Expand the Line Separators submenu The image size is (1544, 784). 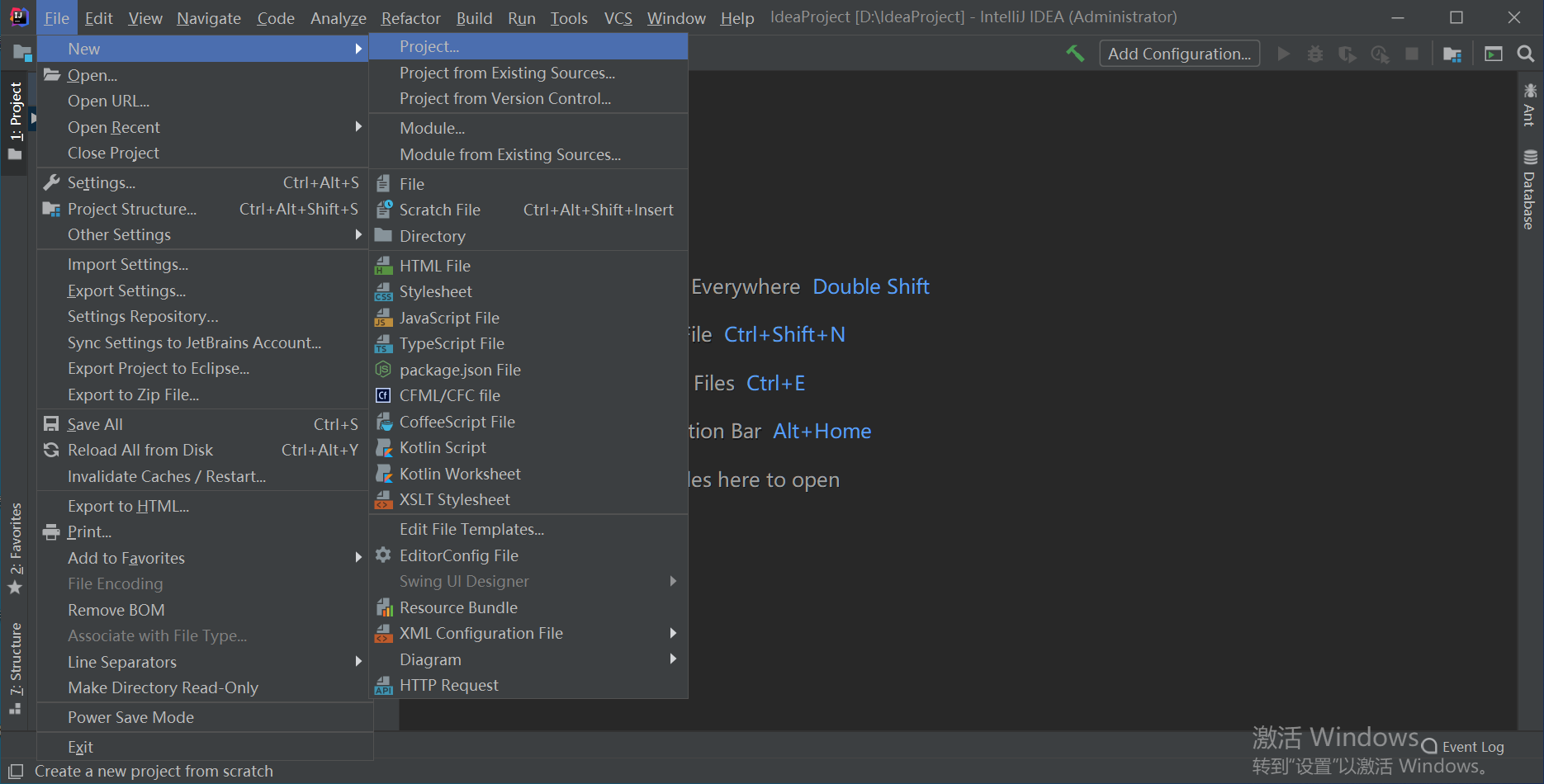[x=358, y=662]
